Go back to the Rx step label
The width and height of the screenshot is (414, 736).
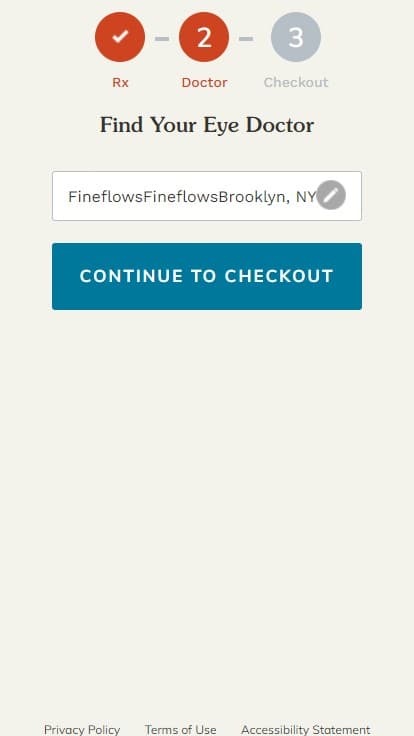[120, 83]
